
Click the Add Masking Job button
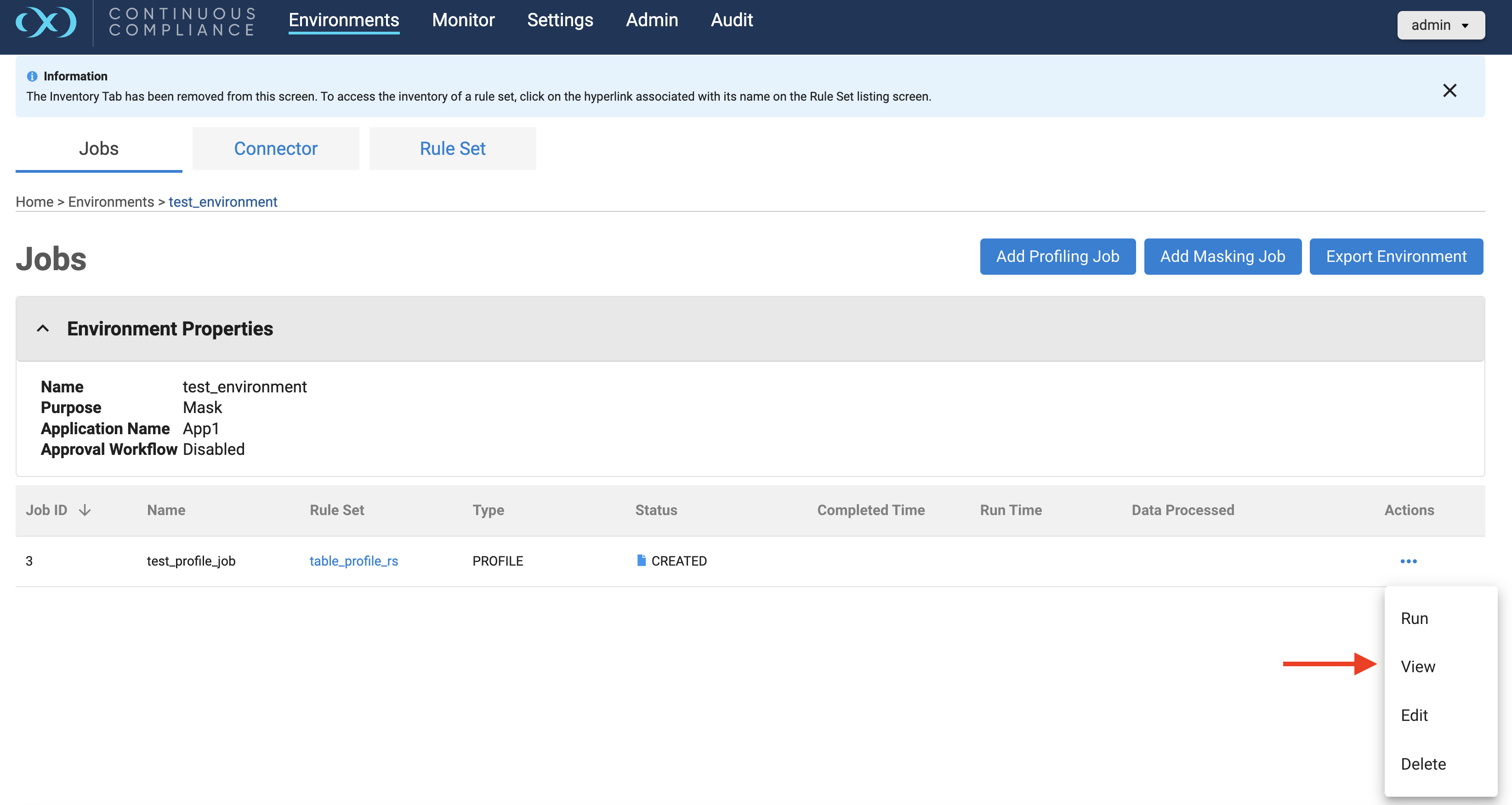pyautogui.click(x=1222, y=256)
